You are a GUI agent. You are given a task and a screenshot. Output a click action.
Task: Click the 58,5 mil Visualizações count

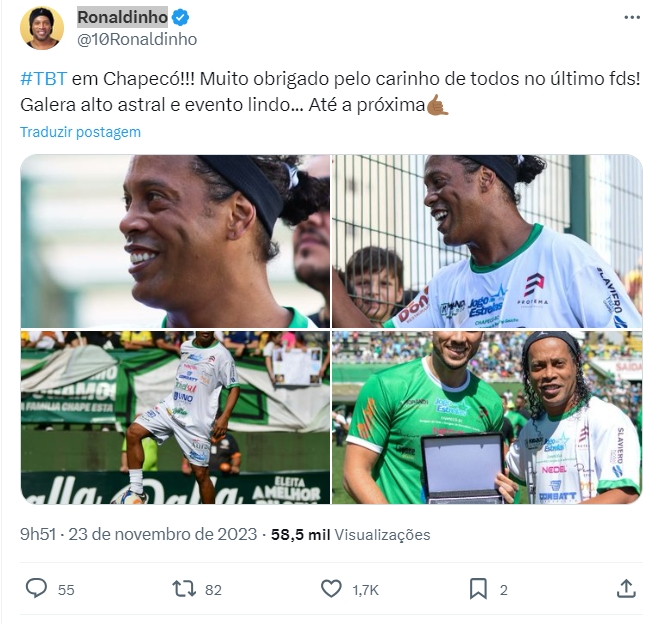pos(350,535)
